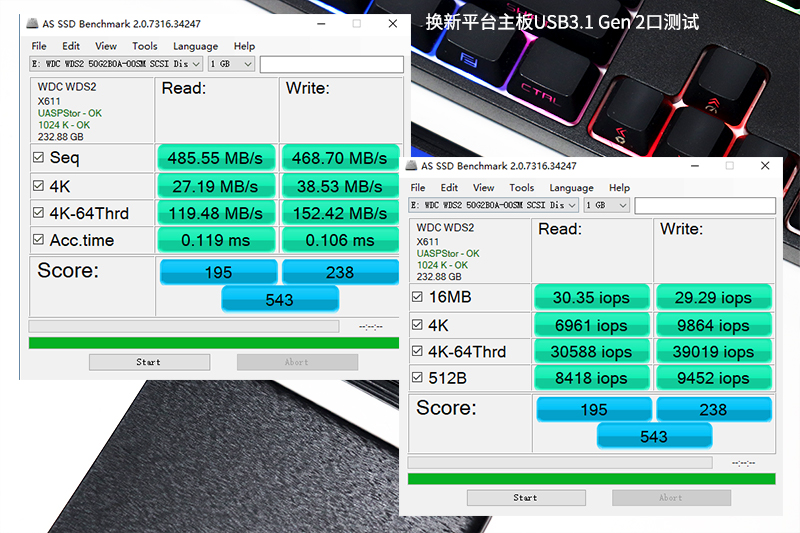
Task: Uncheck the Acc.time test checkbox
Action: [x=38, y=239]
